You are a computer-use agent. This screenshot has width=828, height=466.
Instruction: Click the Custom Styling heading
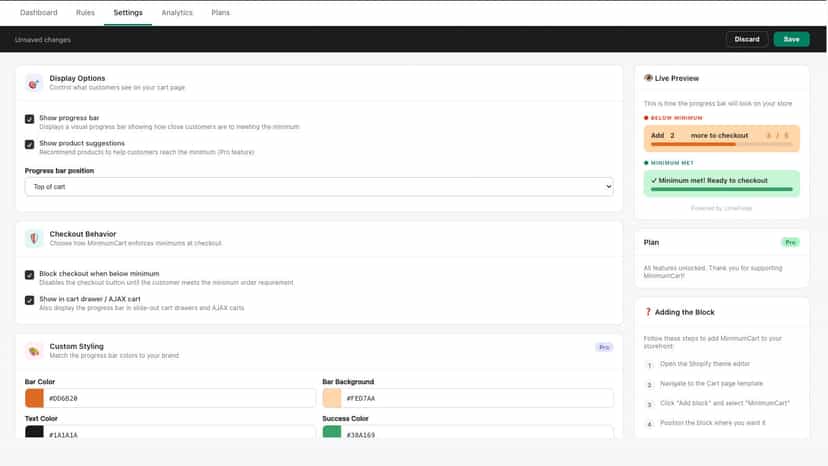(x=77, y=347)
